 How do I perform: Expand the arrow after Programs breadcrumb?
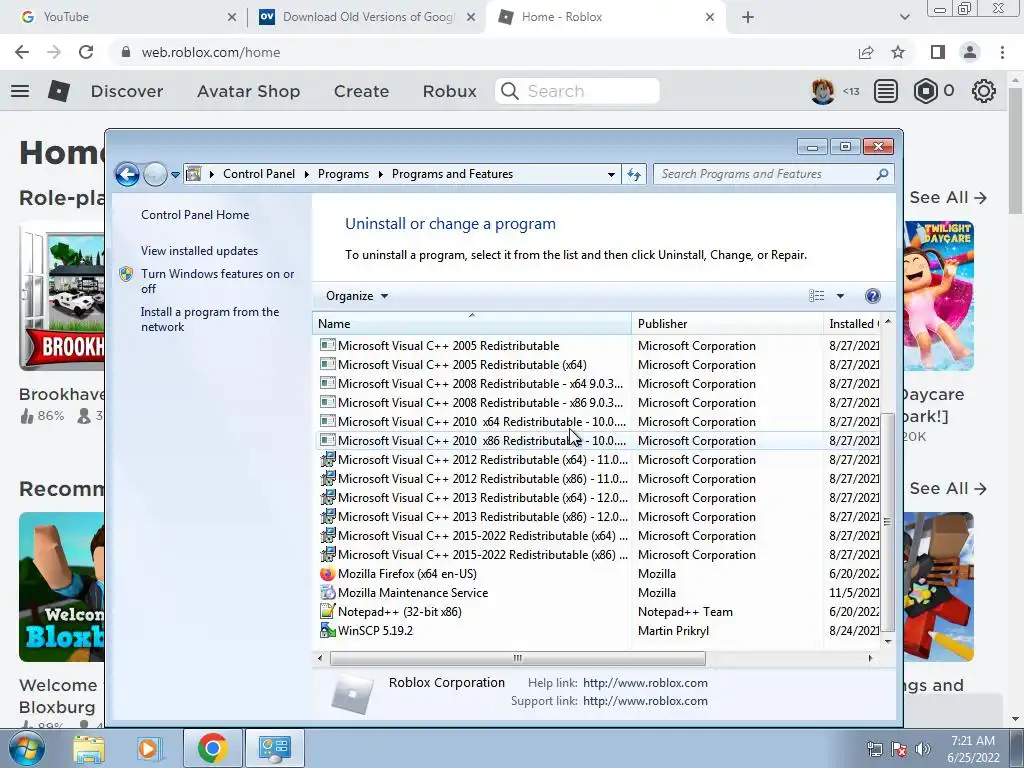pos(380,174)
